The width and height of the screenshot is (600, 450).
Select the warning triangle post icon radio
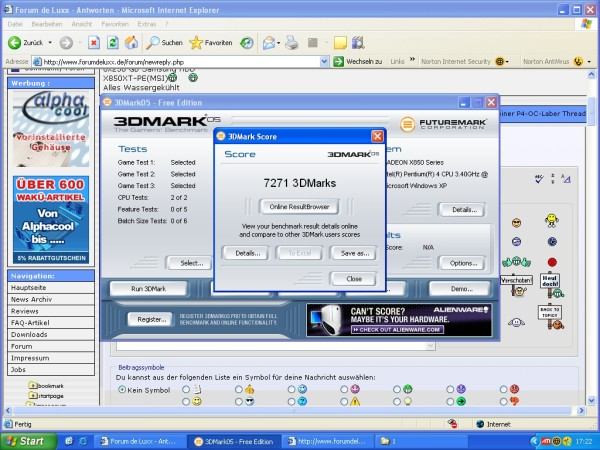[x=344, y=402]
